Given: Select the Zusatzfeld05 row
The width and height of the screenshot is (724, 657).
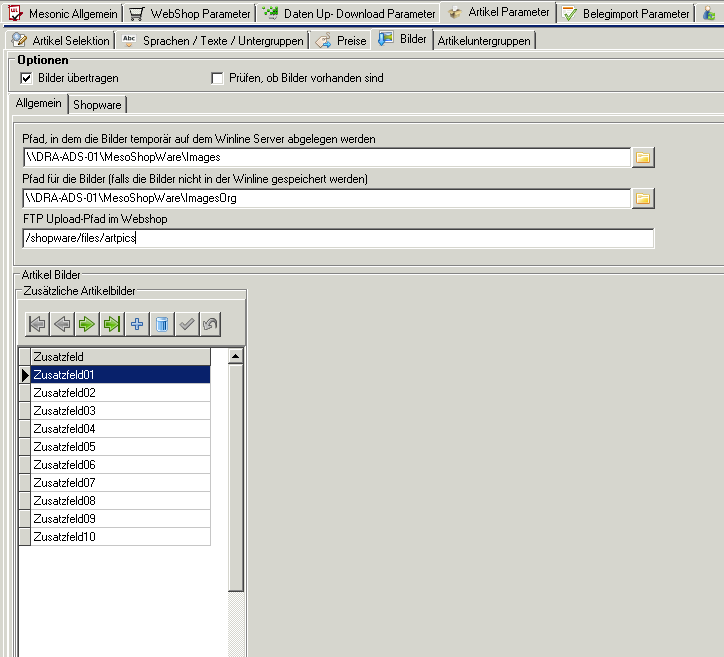Looking at the screenshot, I should click(120, 447).
